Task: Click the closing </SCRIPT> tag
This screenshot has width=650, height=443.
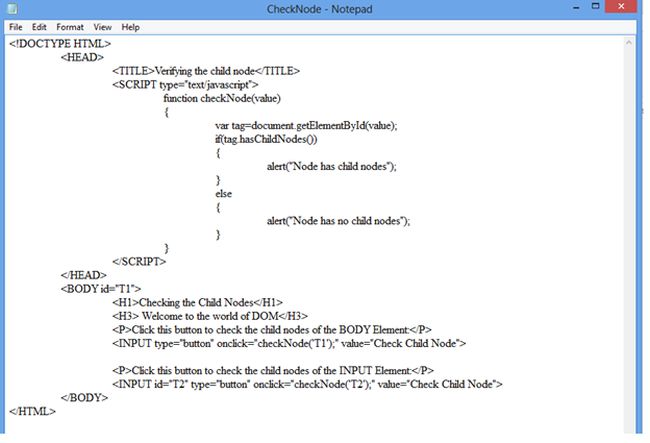Action: tap(139, 261)
